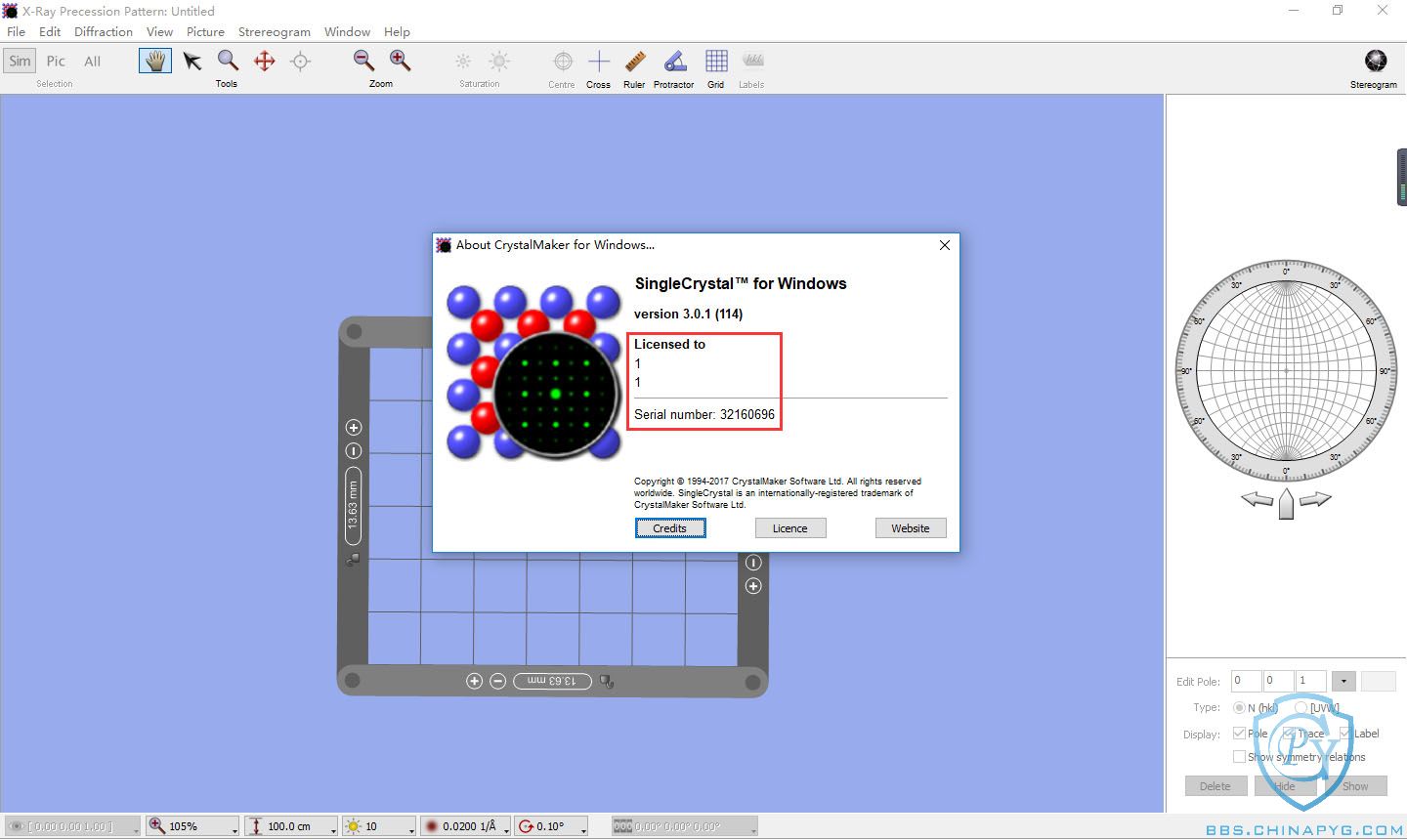Image resolution: width=1407 pixels, height=840 pixels.
Task: Click the Centre toolbar icon
Action: click(562, 62)
